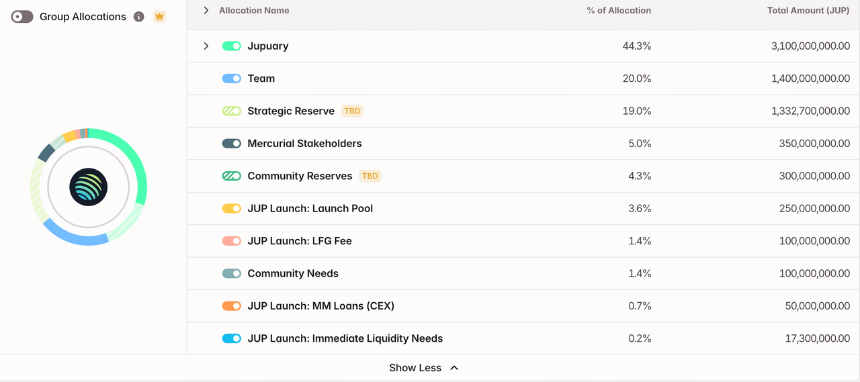Click the dark slate Mercurial donut segment
This screenshot has height=382, width=860.
pos(46,153)
